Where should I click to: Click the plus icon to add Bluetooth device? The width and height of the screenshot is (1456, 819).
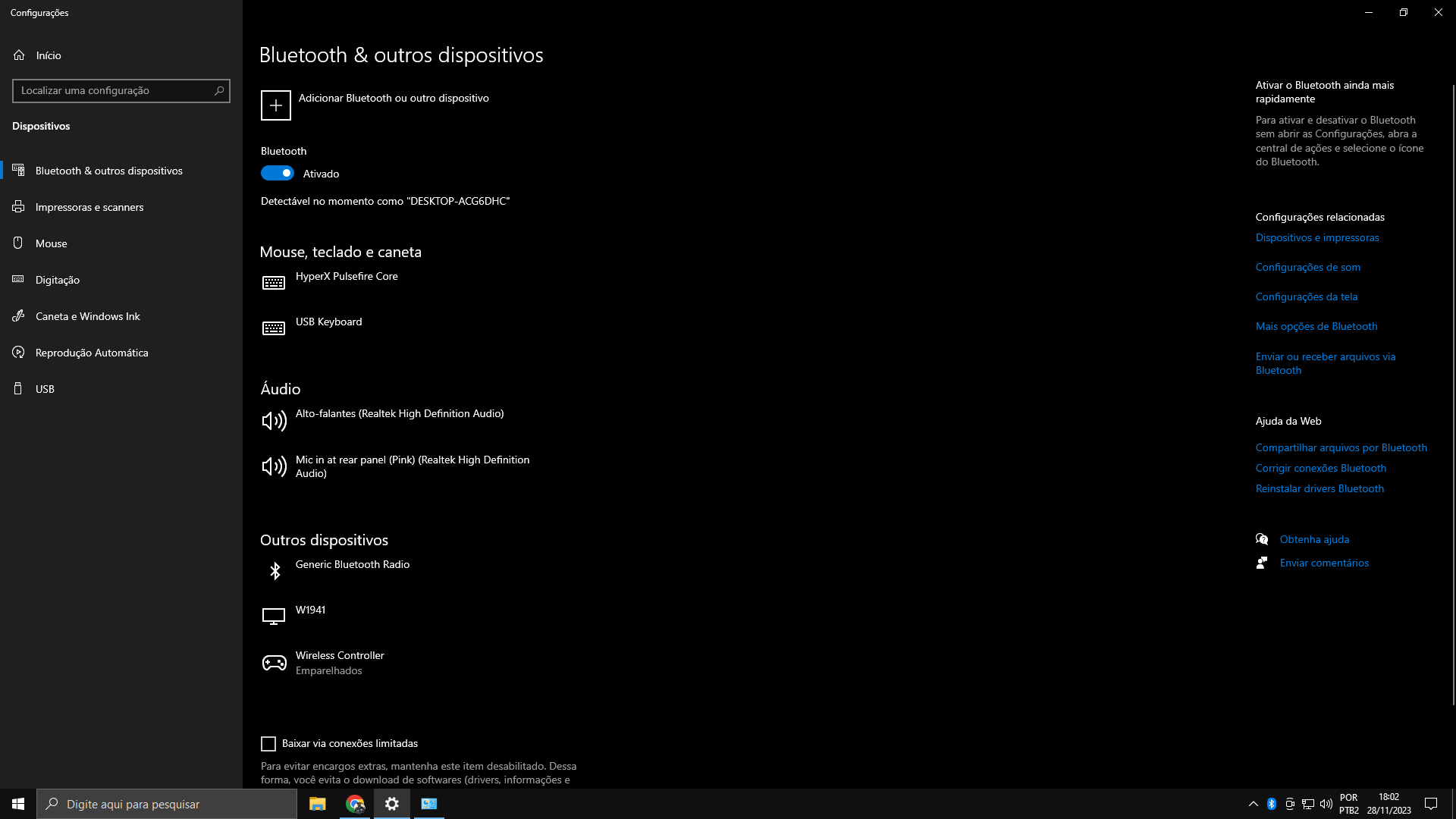(275, 105)
